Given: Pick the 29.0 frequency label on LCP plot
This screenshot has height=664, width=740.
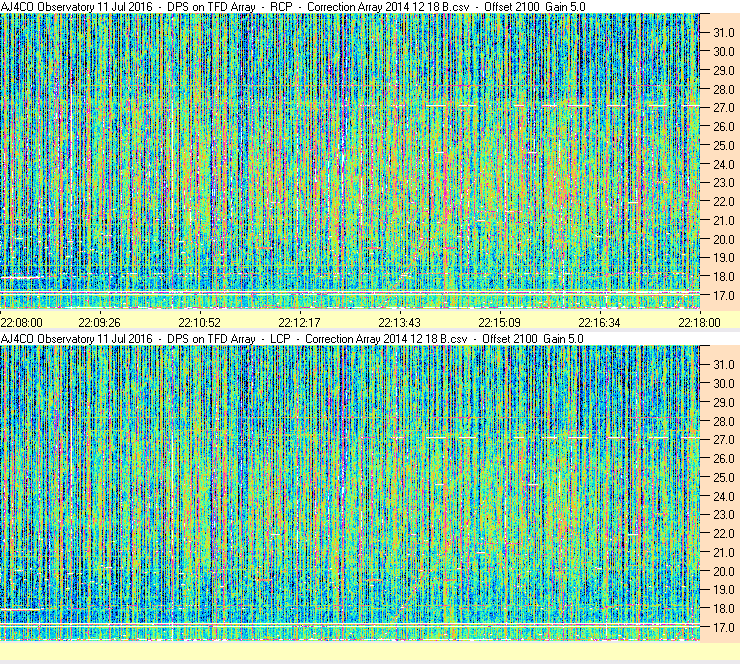Looking at the screenshot, I should point(724,402).
